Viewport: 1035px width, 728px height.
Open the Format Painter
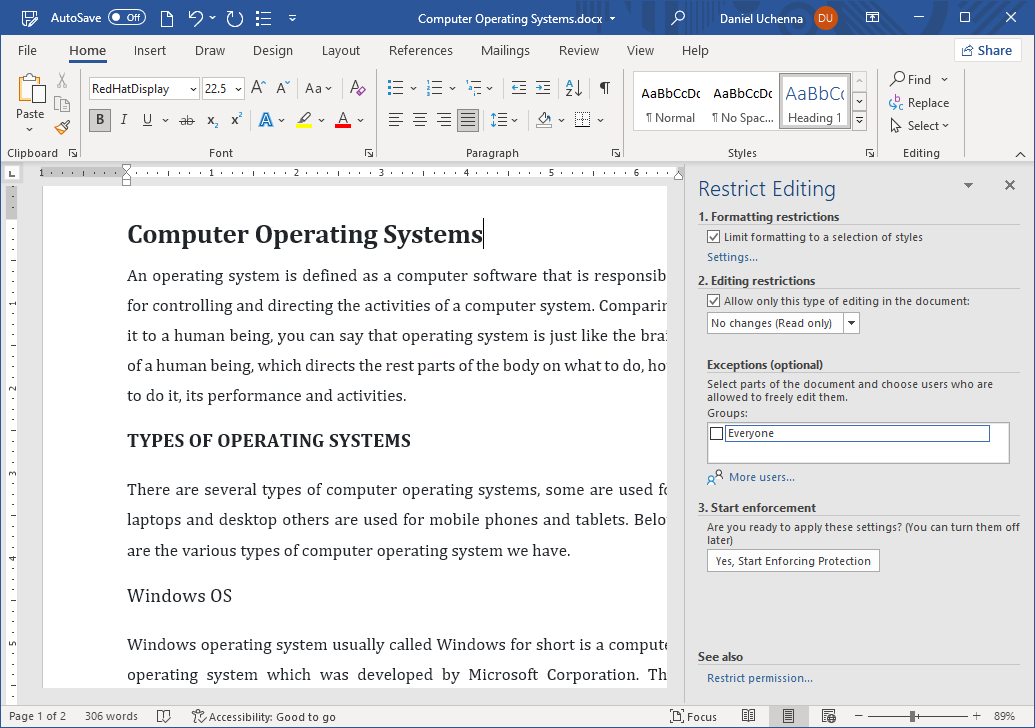pyautogui.click(x=61, y=127)
